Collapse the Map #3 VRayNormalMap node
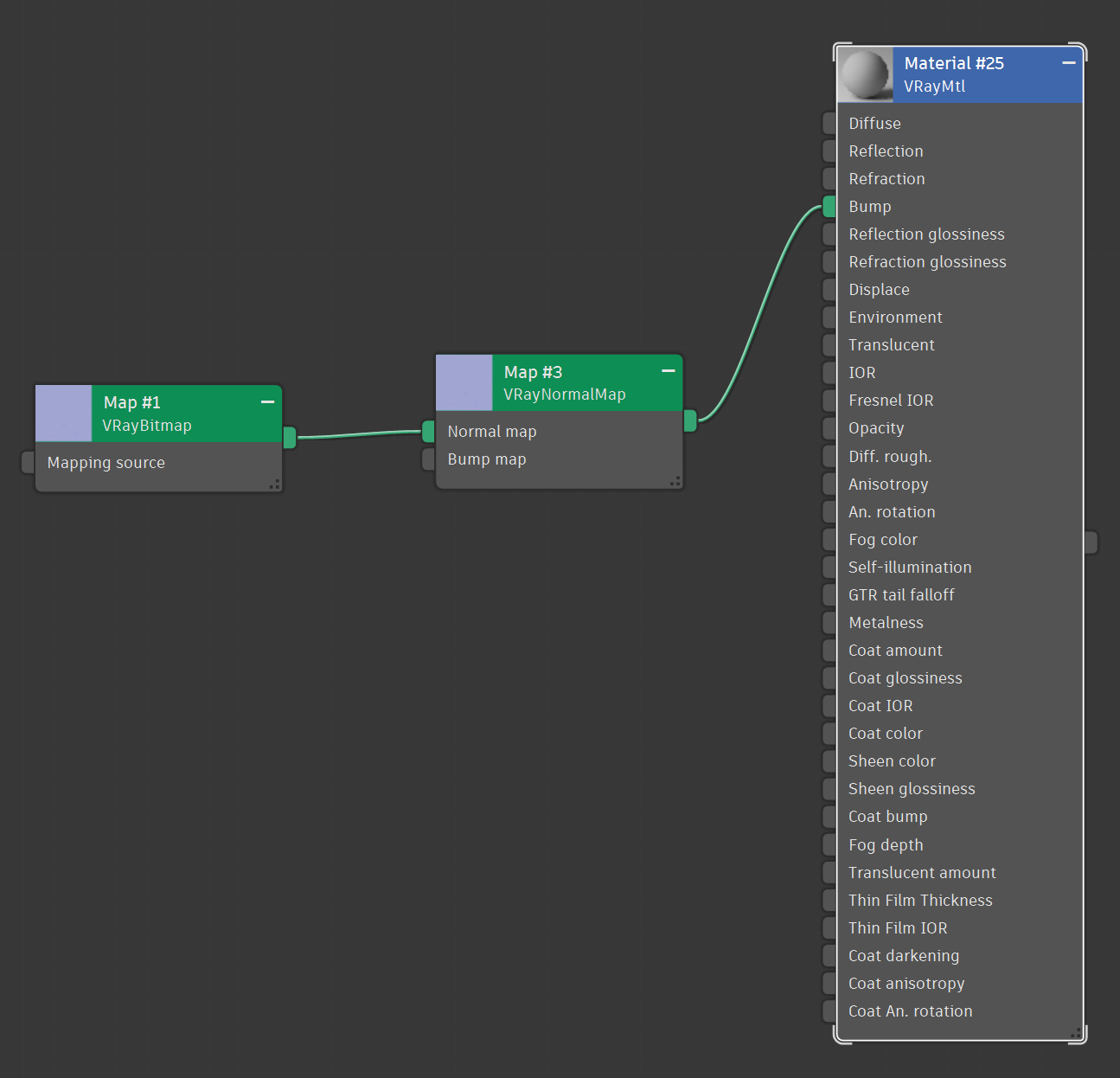Image resolution: width=1120 pixels, height=1078 pixels. point(668,371)
